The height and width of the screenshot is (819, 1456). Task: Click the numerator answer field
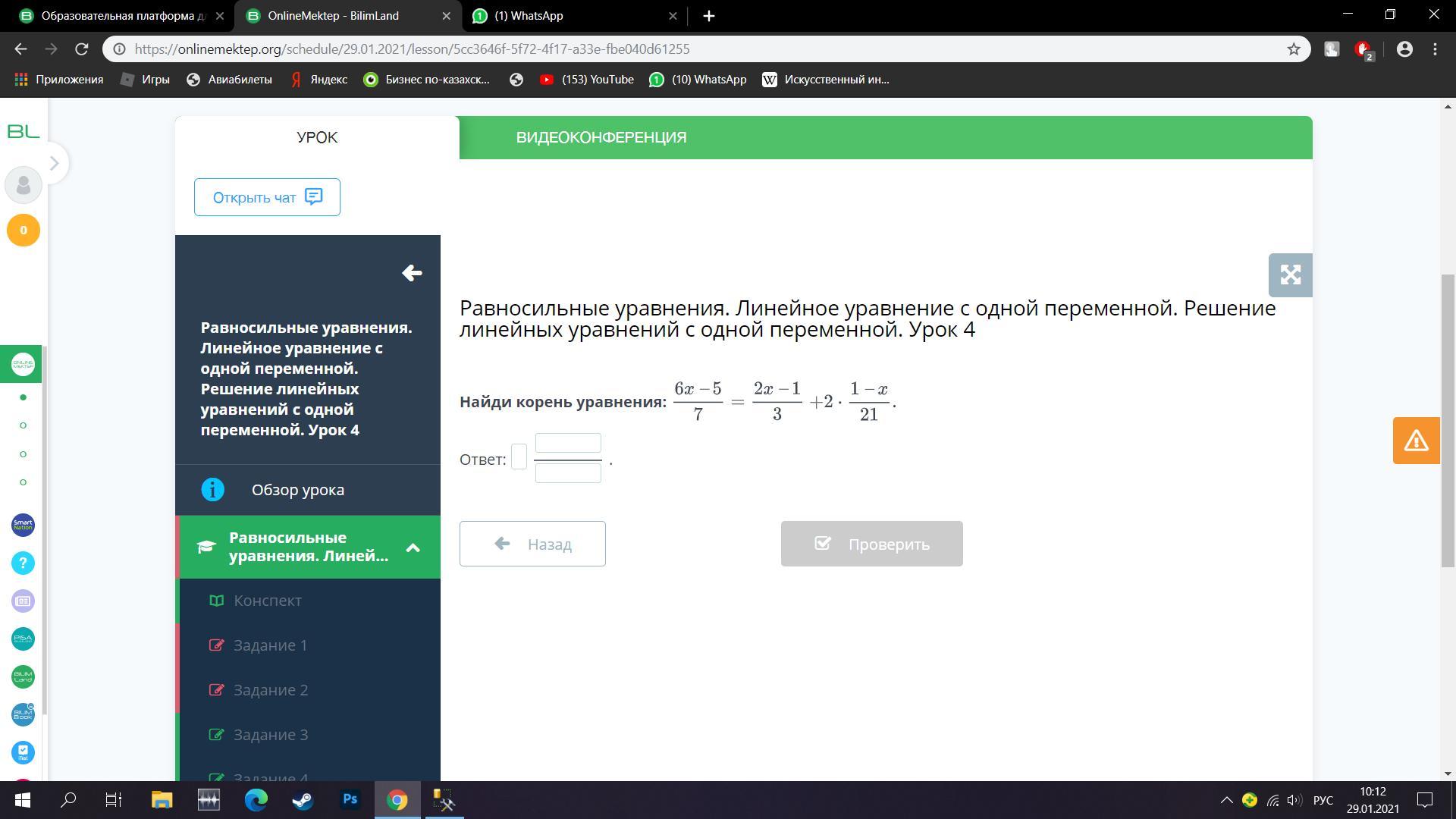pos(568,443)
